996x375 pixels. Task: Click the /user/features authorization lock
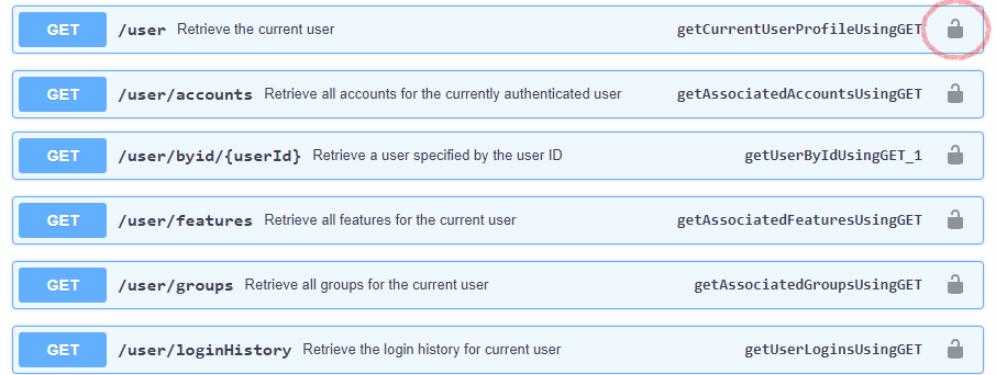pyautogui.click(x=955, y=220)
